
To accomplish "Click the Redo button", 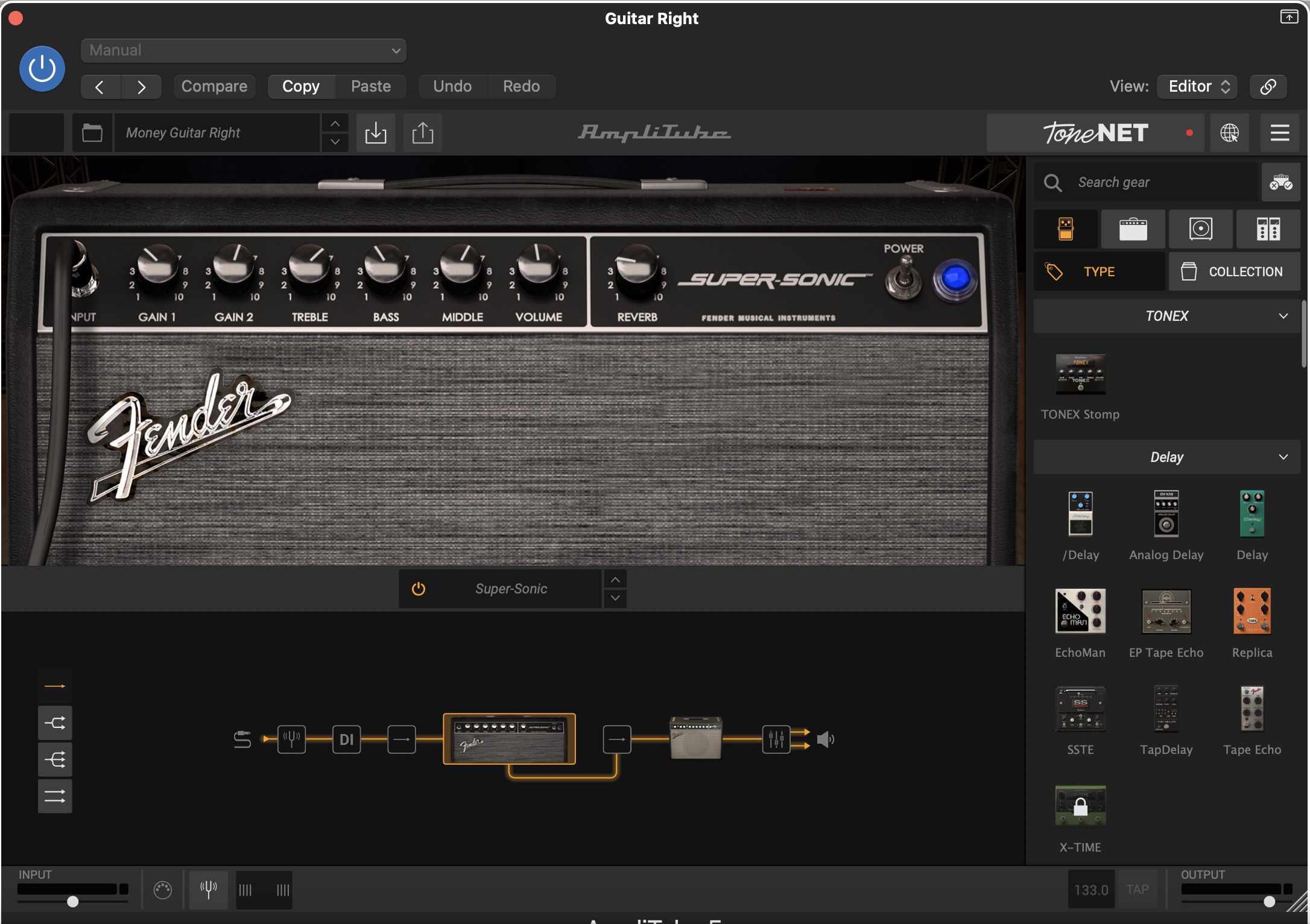I will coord(522,87).
